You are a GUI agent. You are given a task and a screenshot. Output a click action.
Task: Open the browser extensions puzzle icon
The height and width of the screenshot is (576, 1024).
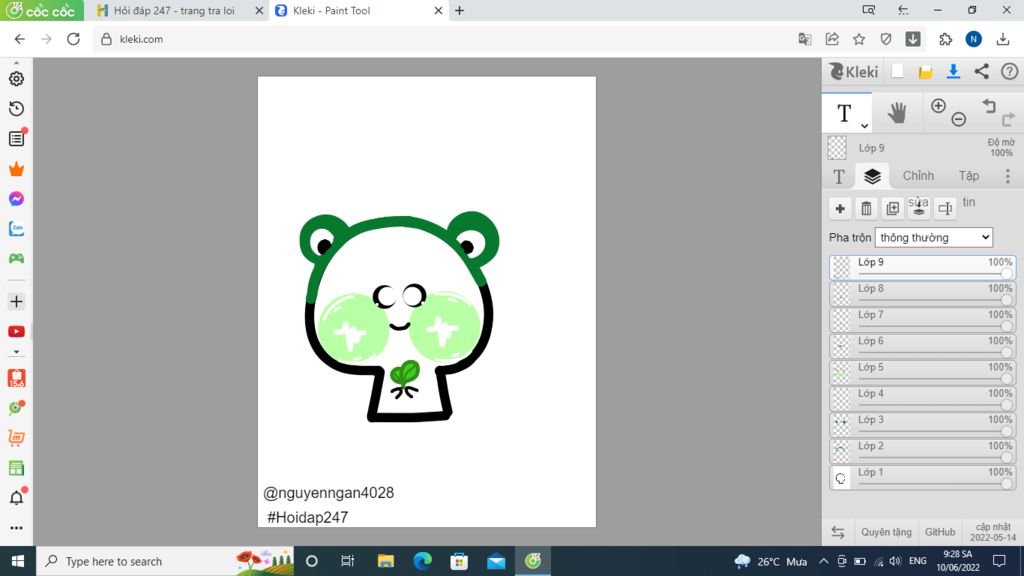946,39
